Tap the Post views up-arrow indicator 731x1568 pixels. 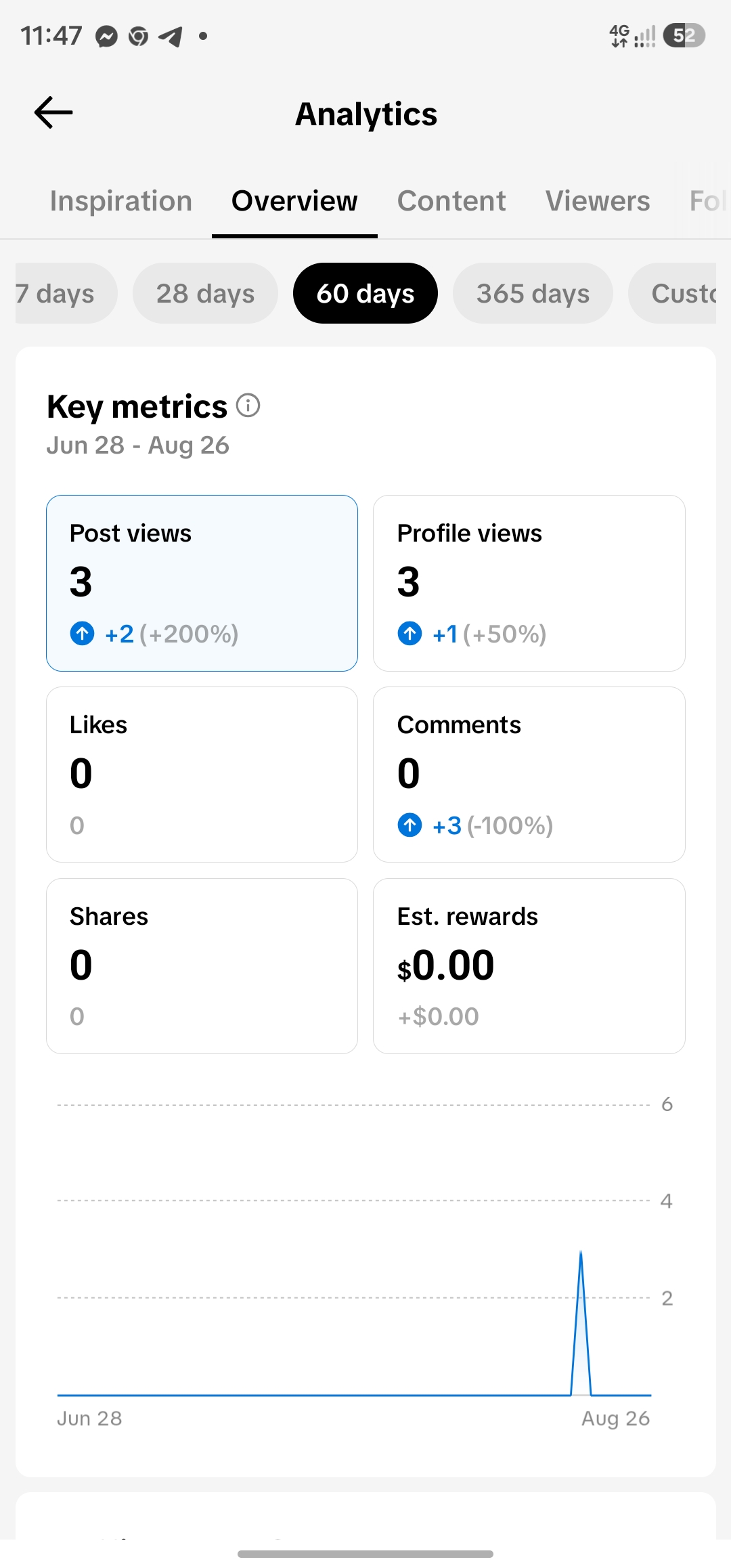coord(83,634)
